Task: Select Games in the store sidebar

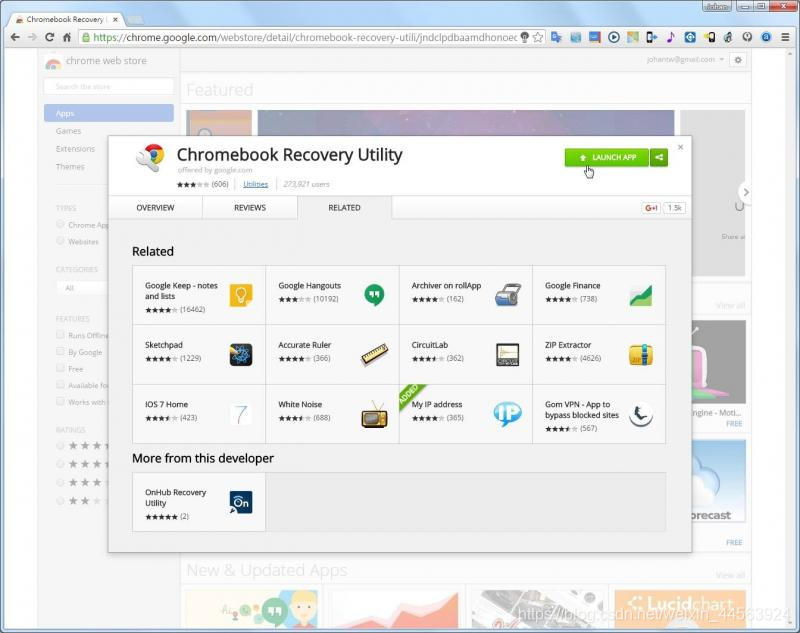Action: (68, 131)
